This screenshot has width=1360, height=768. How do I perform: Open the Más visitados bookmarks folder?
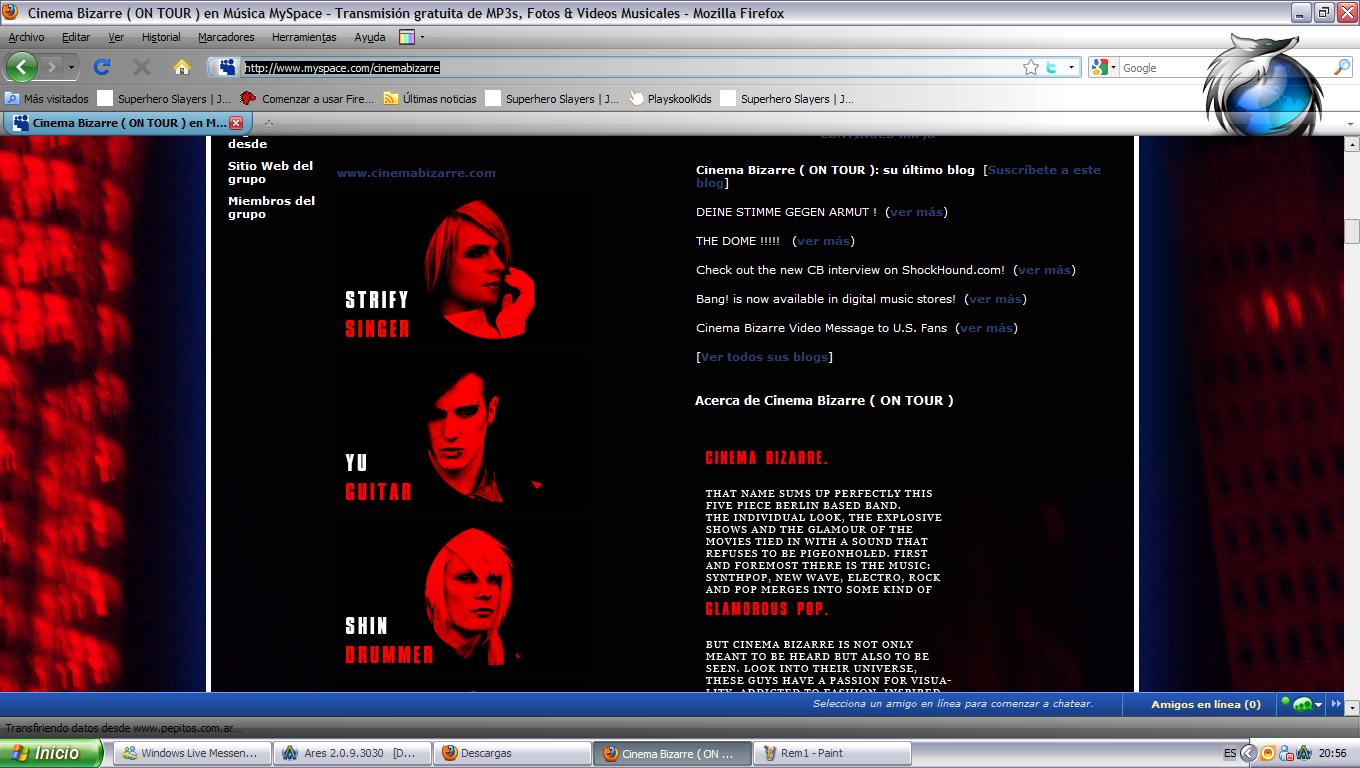(47, 99)
